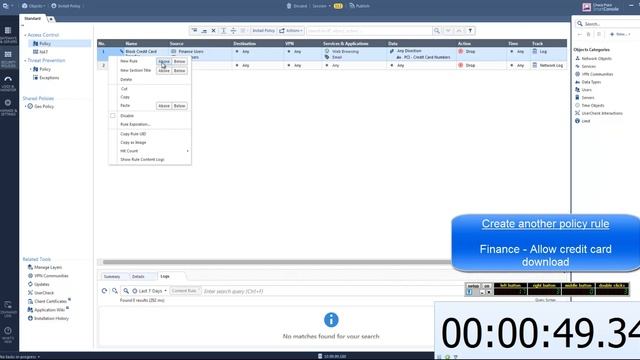Open the Session dropdown in top bar

click(x=322, y=6)
